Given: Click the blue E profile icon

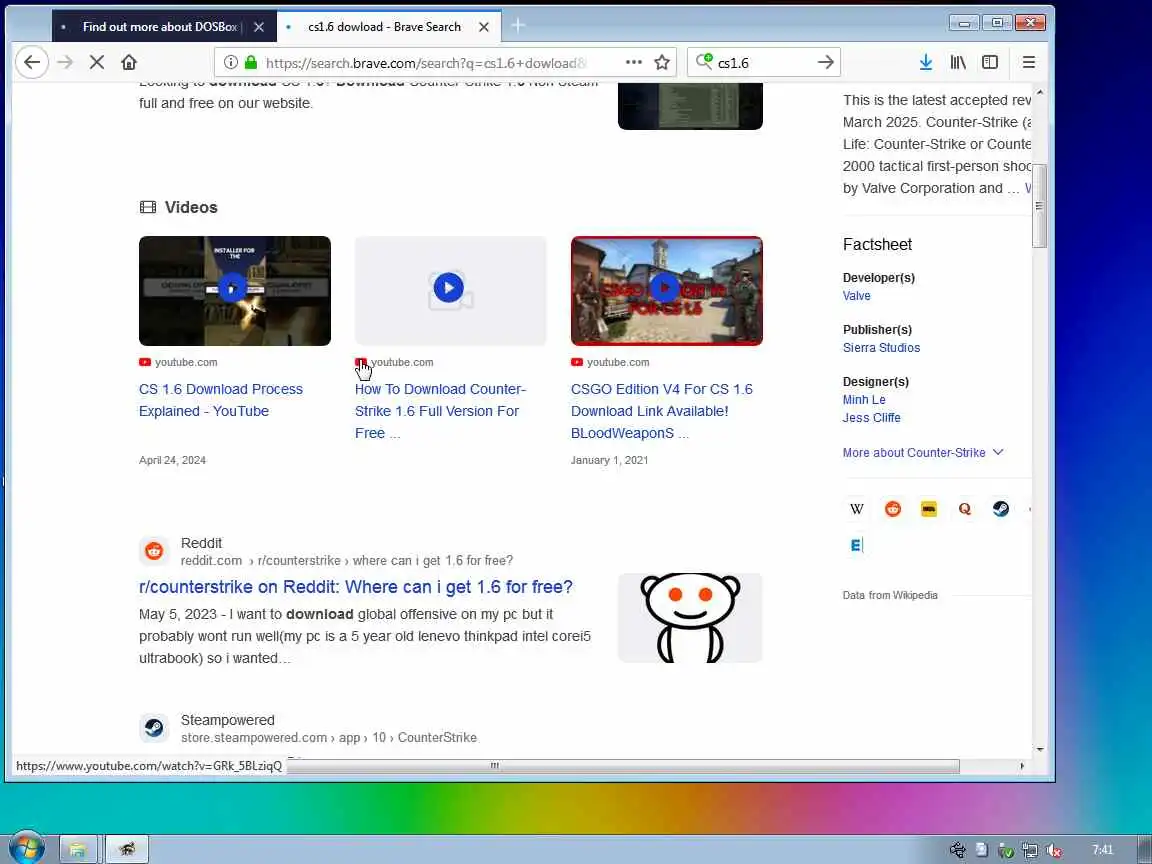Looking at the screenshot, I should click(857, 545).
